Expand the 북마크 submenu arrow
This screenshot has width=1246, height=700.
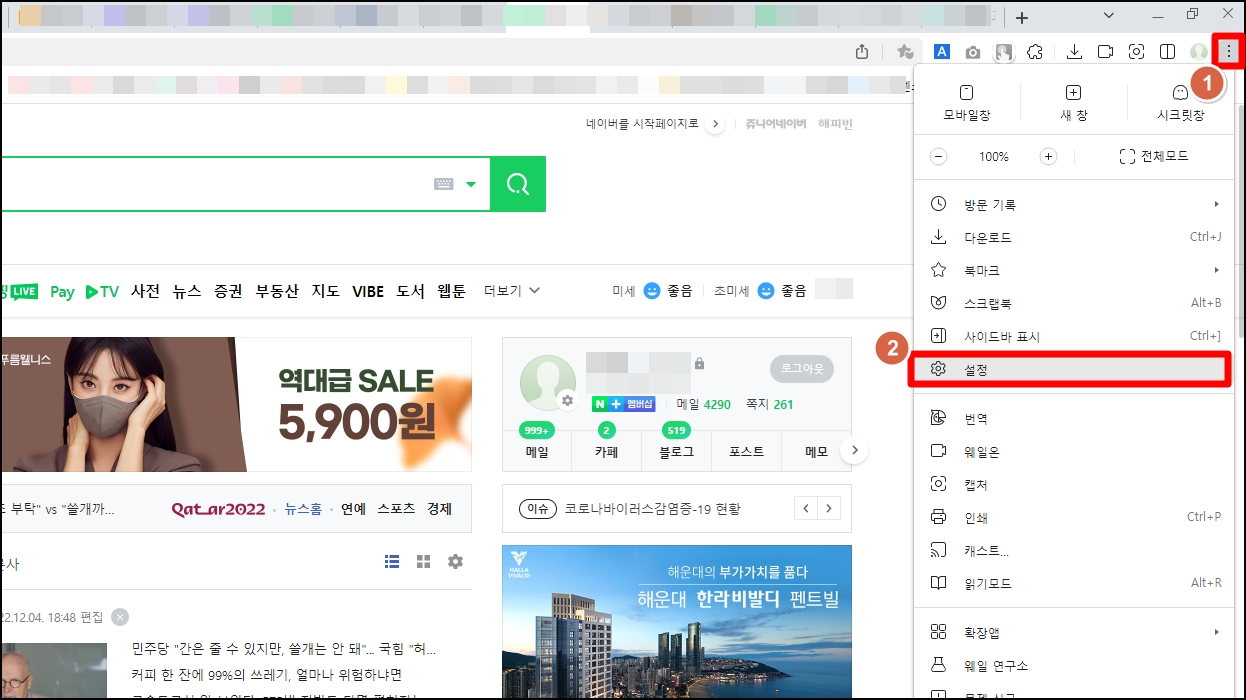[x=1216, y=270]
